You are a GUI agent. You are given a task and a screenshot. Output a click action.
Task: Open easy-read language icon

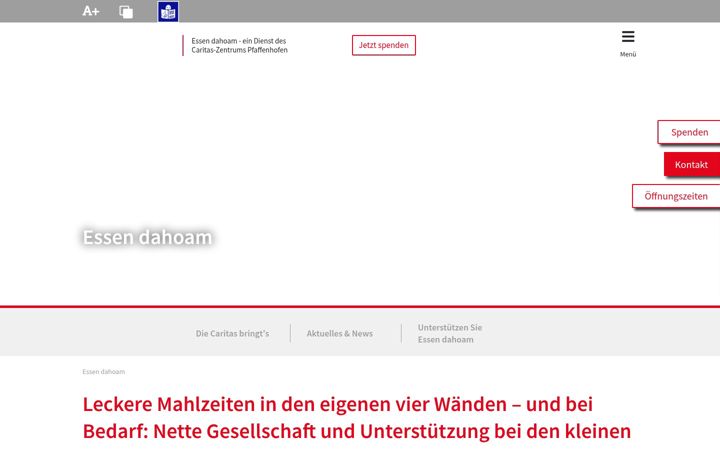[x=168, y=11]
